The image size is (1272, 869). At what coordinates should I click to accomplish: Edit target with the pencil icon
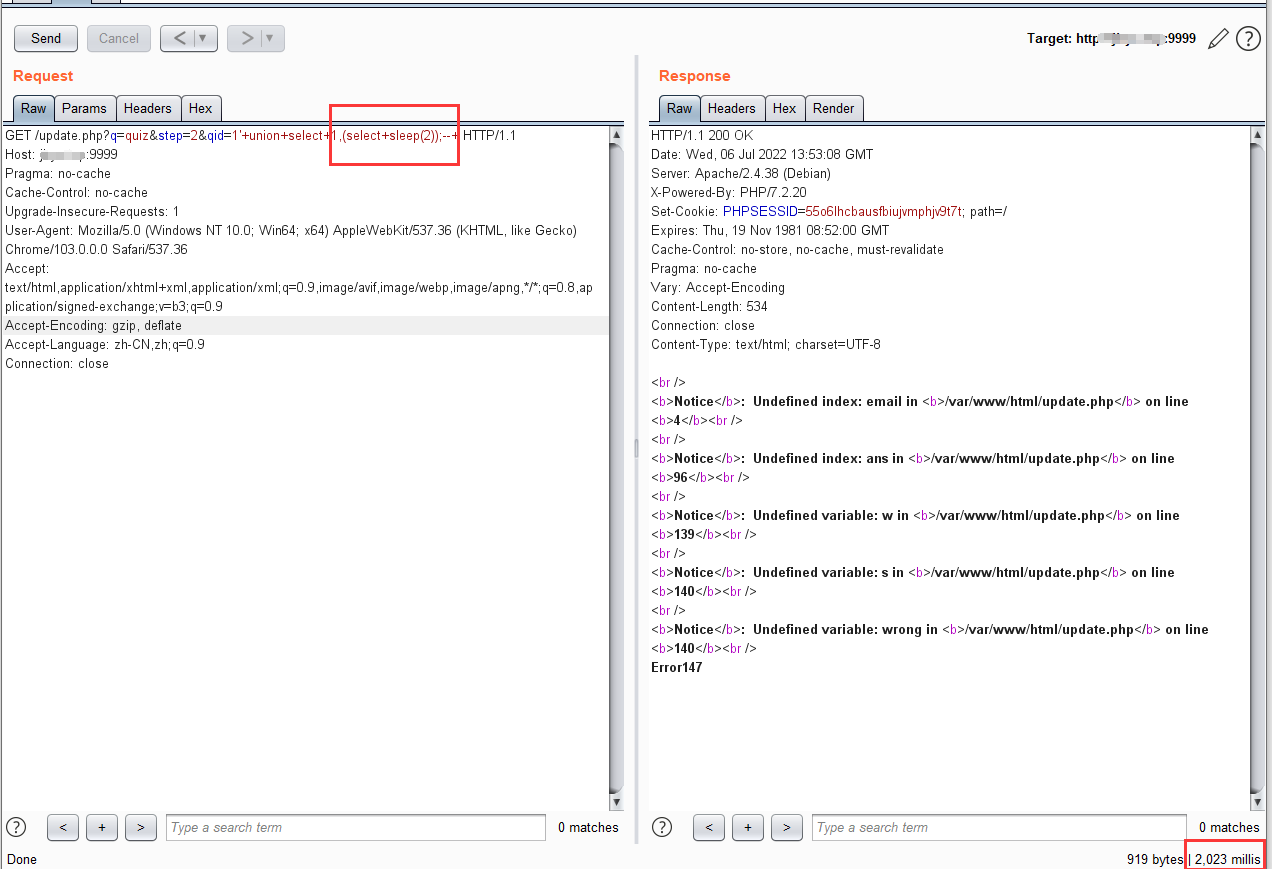tap(1218, 39)
